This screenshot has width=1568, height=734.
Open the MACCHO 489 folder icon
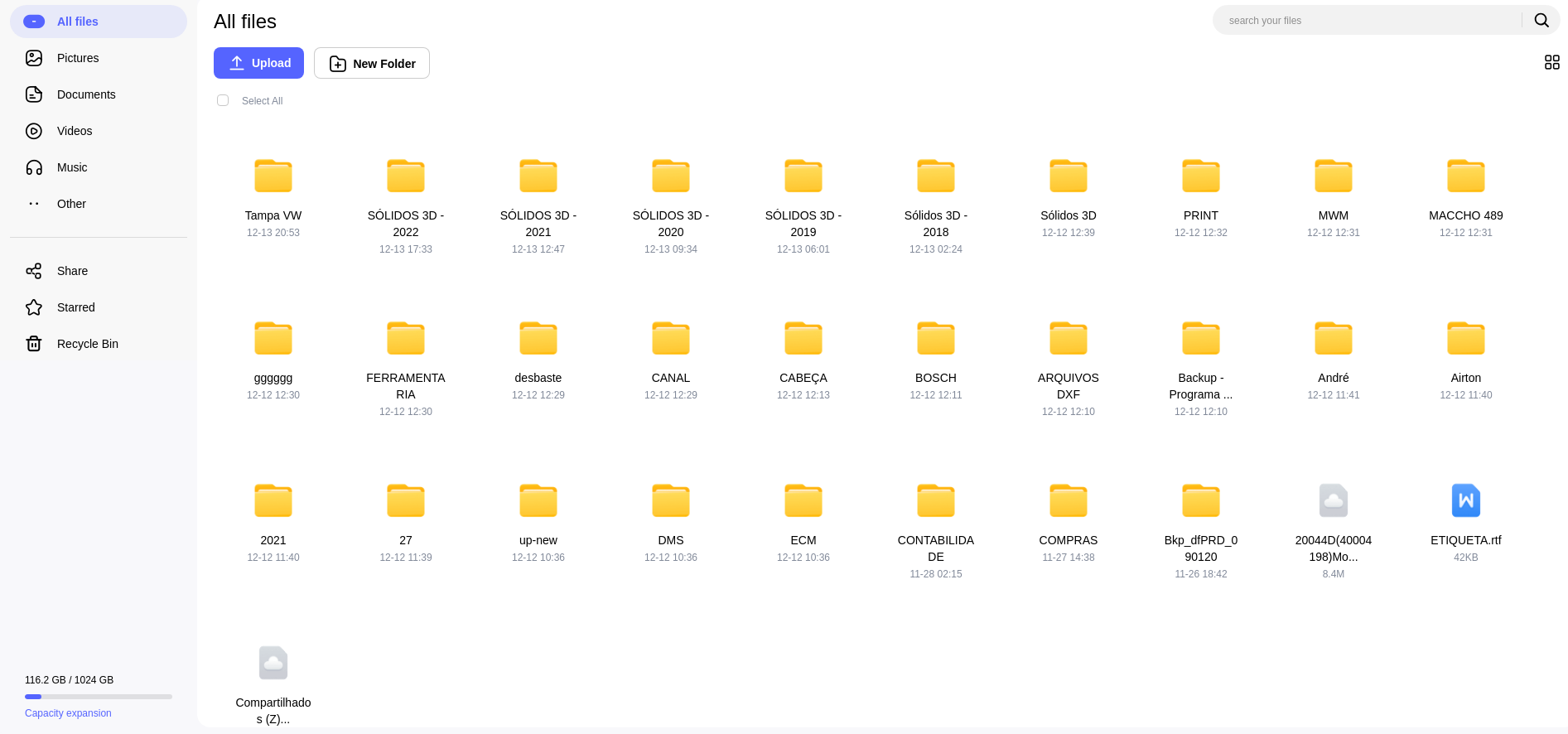pos(1466,176)
